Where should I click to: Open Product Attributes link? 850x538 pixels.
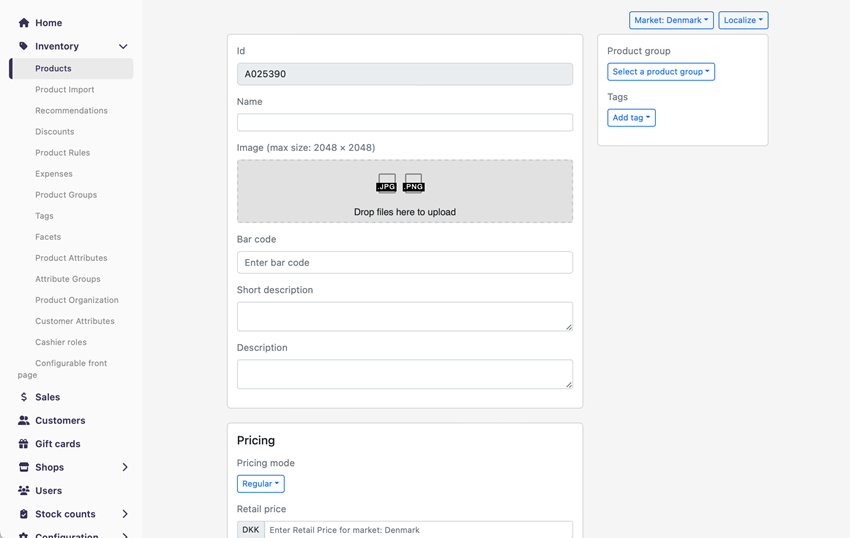click(71, 258)
